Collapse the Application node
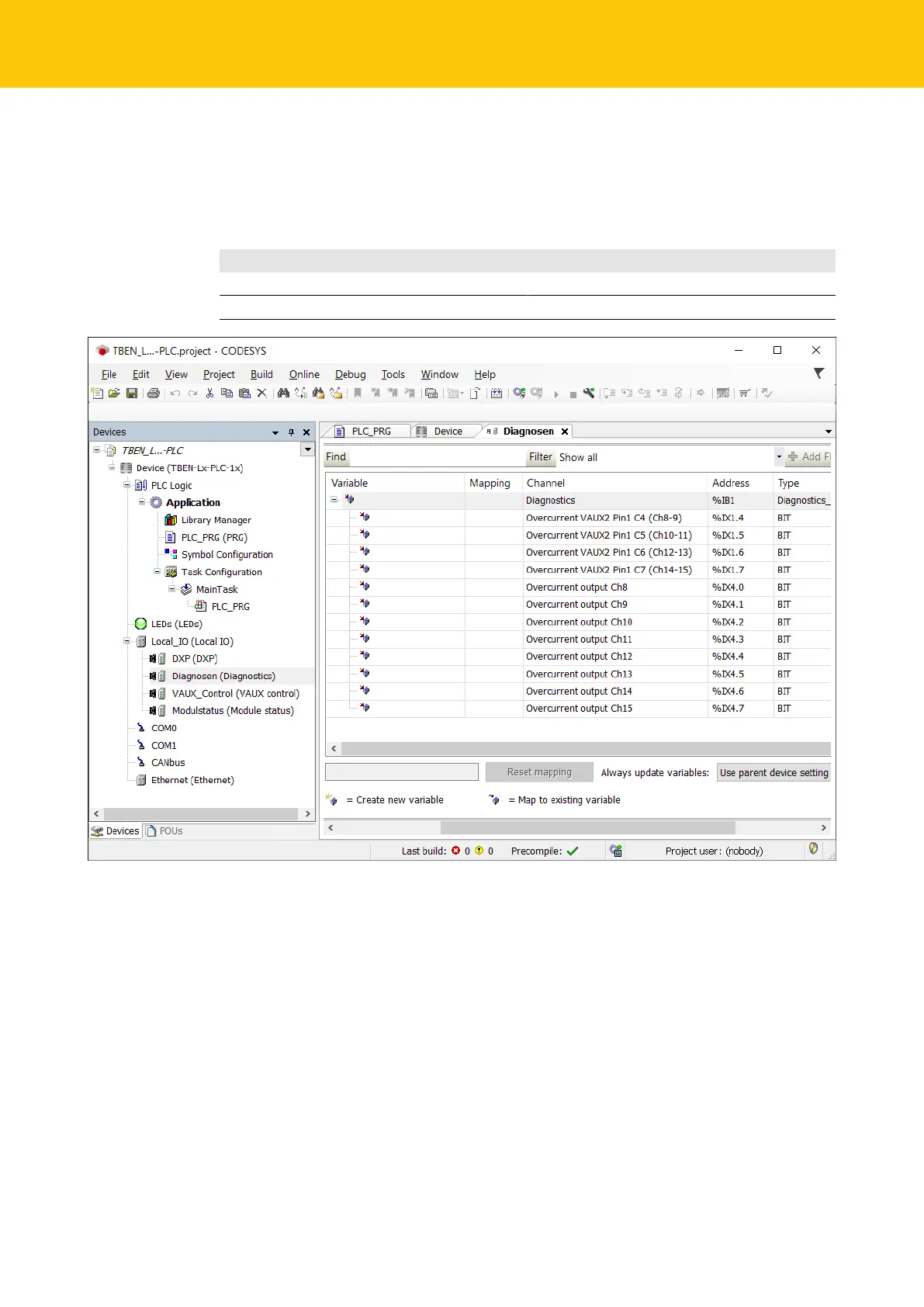Viewport: 924px width, 1307px height. (142, 502)
